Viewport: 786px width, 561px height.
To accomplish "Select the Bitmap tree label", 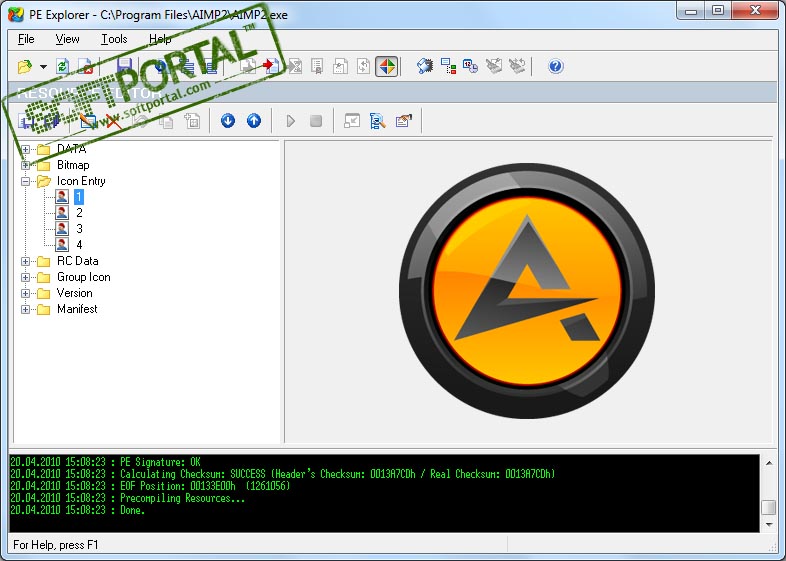I will click(73, 165).
